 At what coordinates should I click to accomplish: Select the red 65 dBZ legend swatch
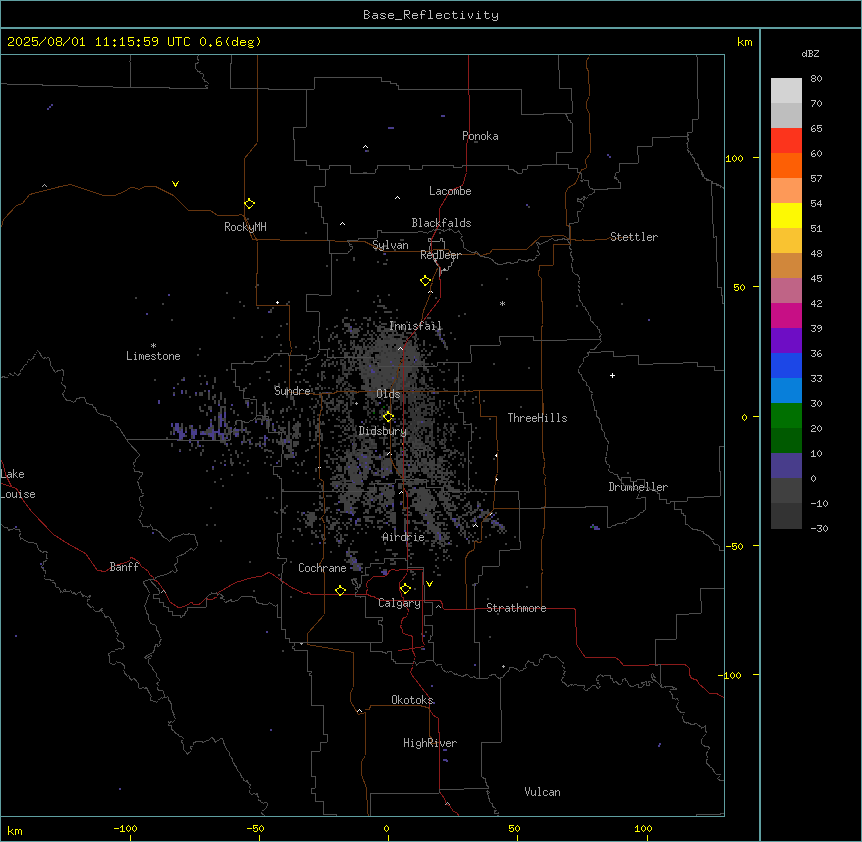point(786,140)
